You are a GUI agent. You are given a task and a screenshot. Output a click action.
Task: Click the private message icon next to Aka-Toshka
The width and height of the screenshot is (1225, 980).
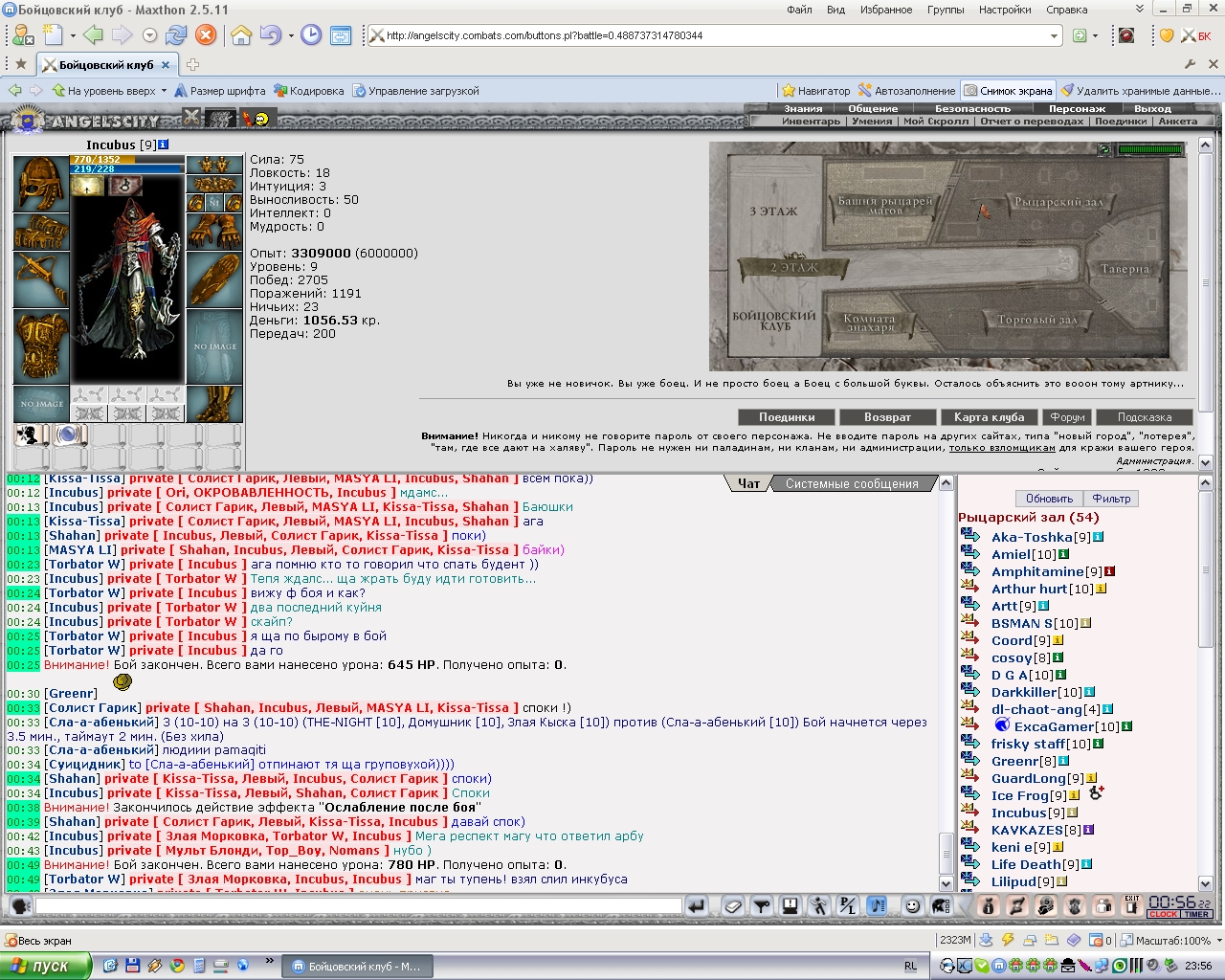(x=969, y=537)
